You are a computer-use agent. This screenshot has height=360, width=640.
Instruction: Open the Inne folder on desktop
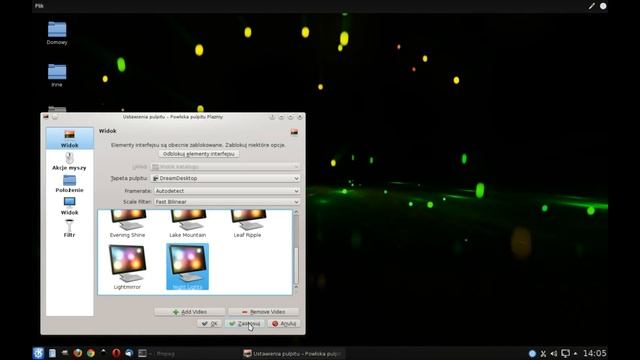pyautogui.click(x=57, y=75)
